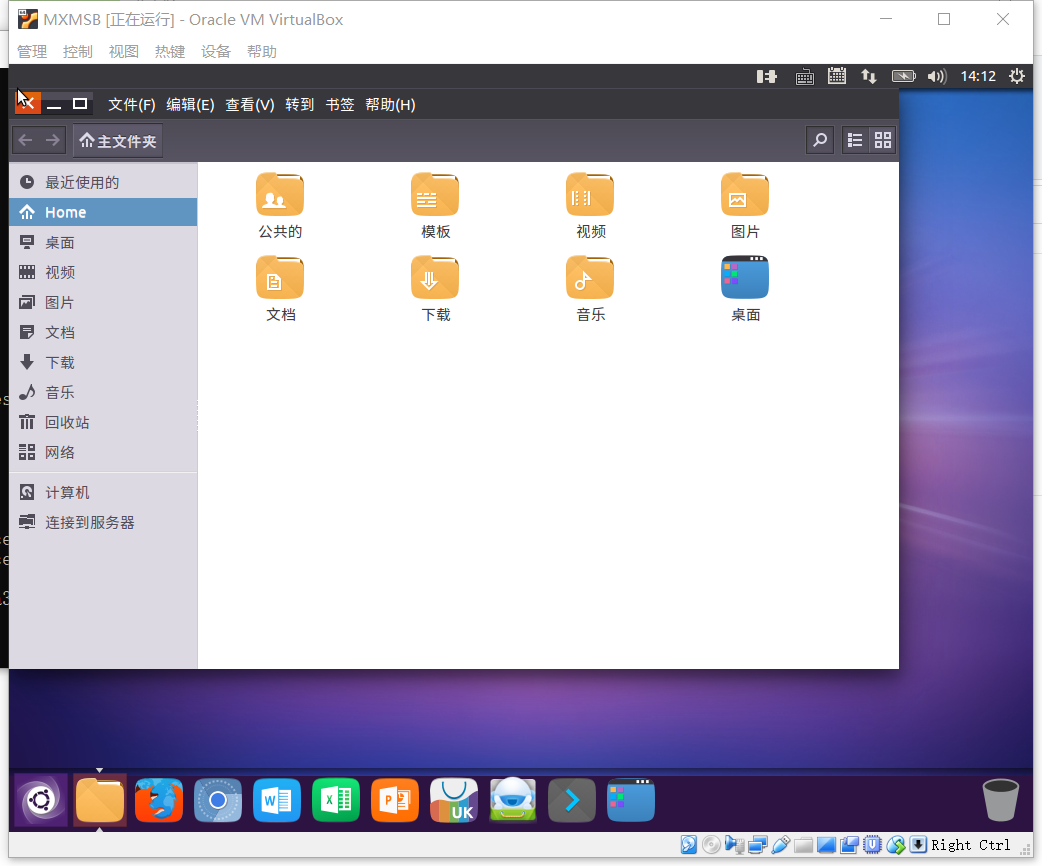Image resolution: width=1042 pixels, height=866 pixels.
Task: Open 回收站 in the sidebar
Action: click(103, 422)
